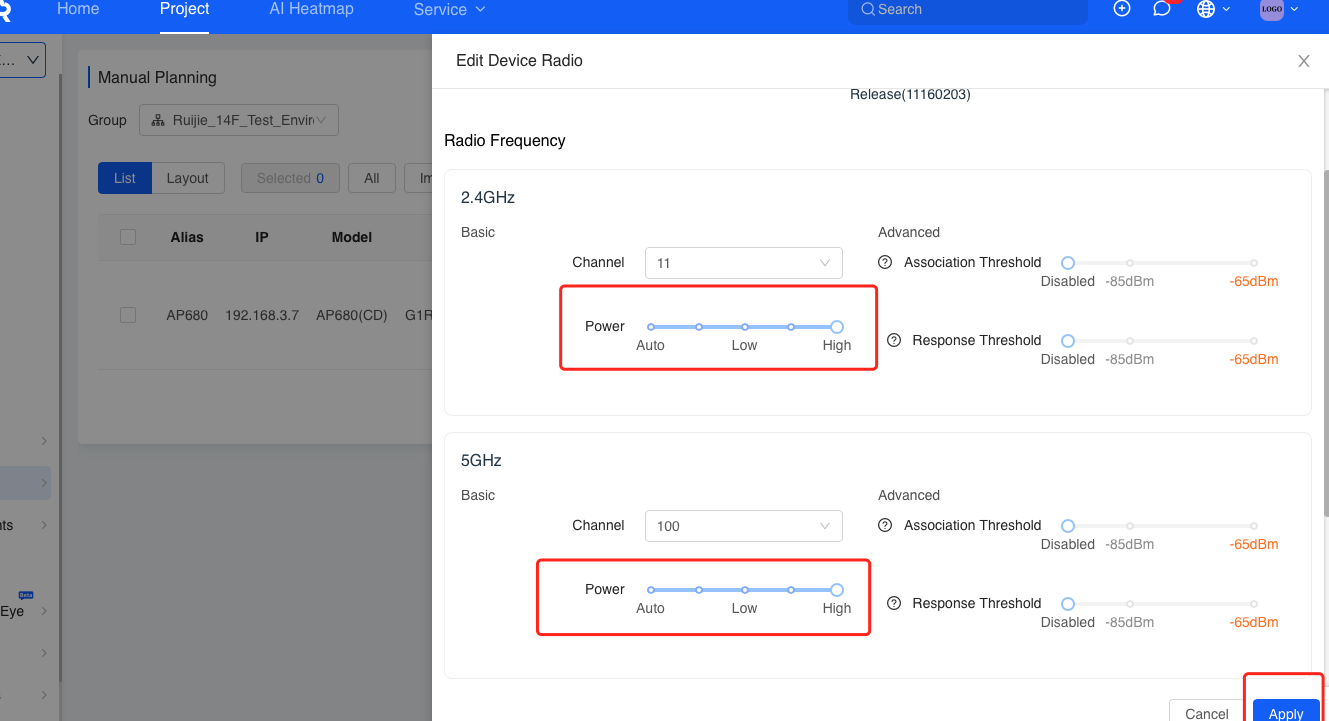The width and height of the screenshot is (1329, 721).
Task: Click the Model column header
Action: [x=352, y=237]
